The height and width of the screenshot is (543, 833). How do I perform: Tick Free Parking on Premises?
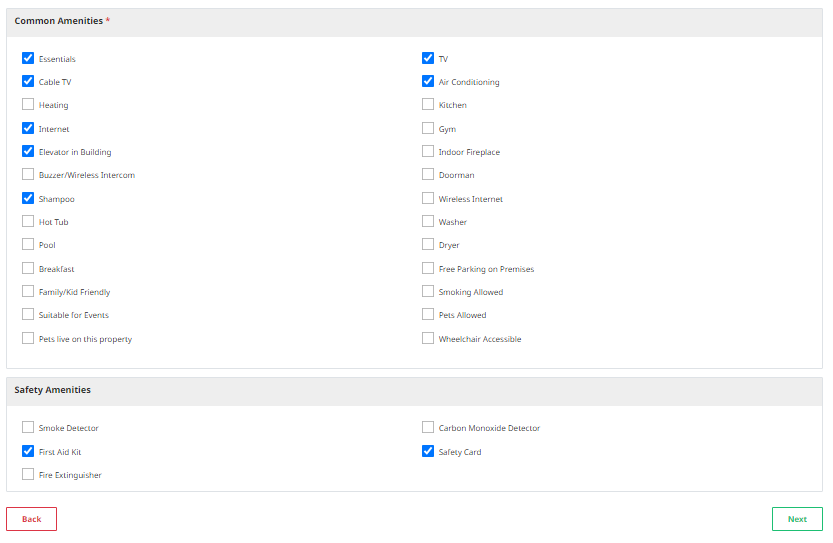tap(428, 269)
